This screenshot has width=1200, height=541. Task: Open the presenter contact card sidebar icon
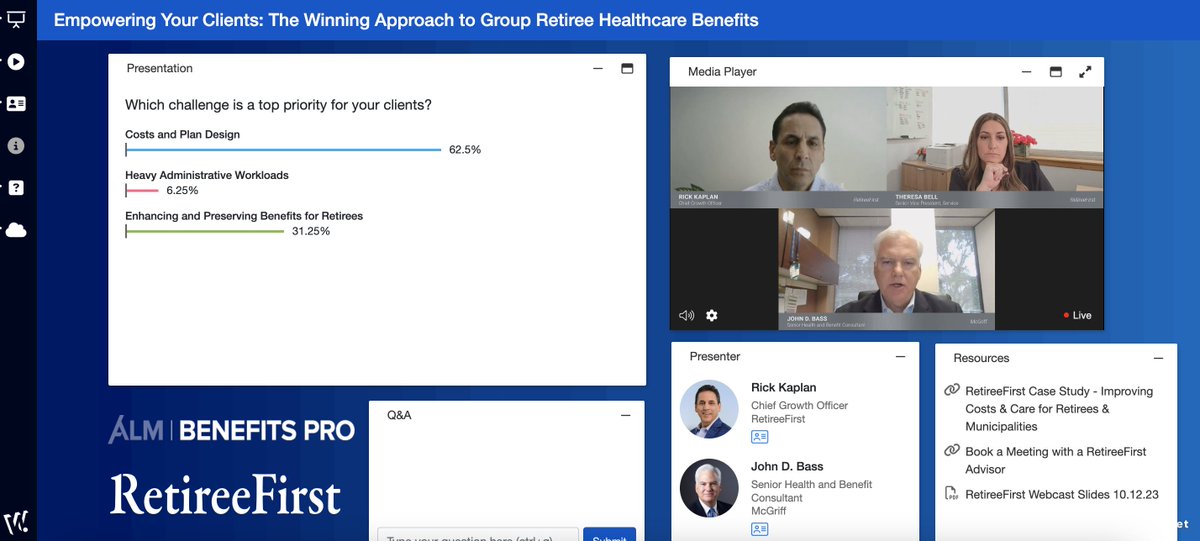click(x=16, y=104)
